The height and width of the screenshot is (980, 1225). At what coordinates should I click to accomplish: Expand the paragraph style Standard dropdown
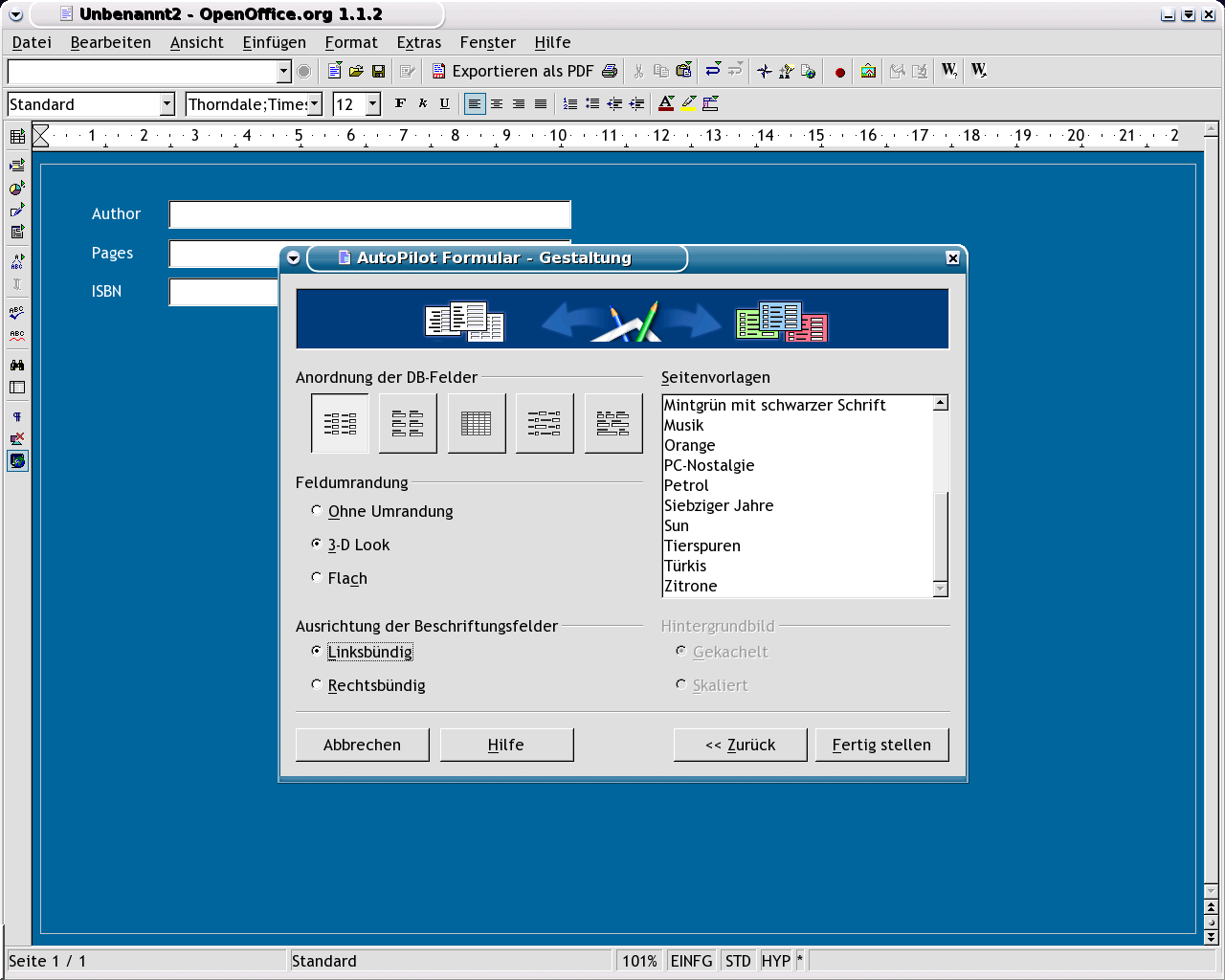(167, 104)
